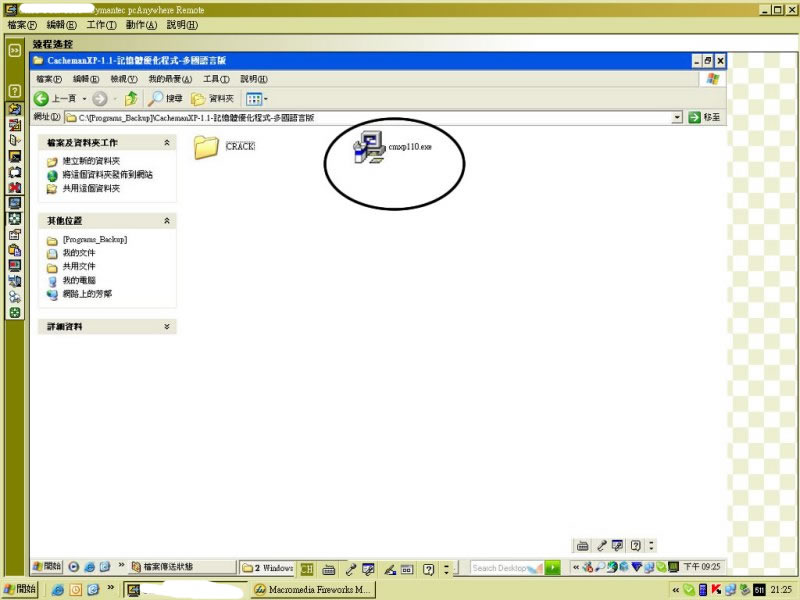The image size is (800, 600).
Task: Open 網路上的芳鄰 location link
Action: (87, 294)
